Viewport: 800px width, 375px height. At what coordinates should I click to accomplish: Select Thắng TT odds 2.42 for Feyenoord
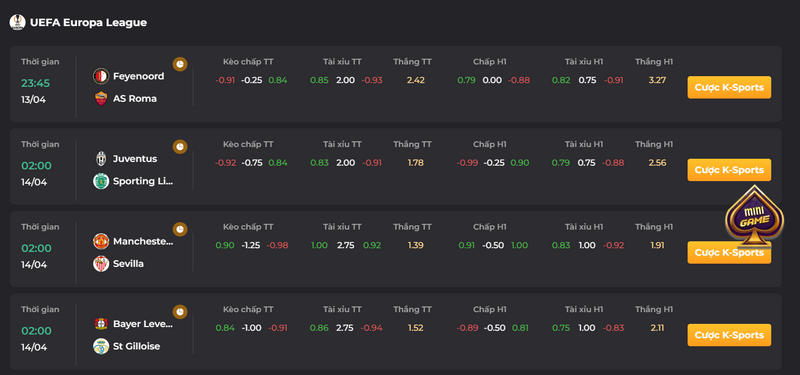point(416,80)
